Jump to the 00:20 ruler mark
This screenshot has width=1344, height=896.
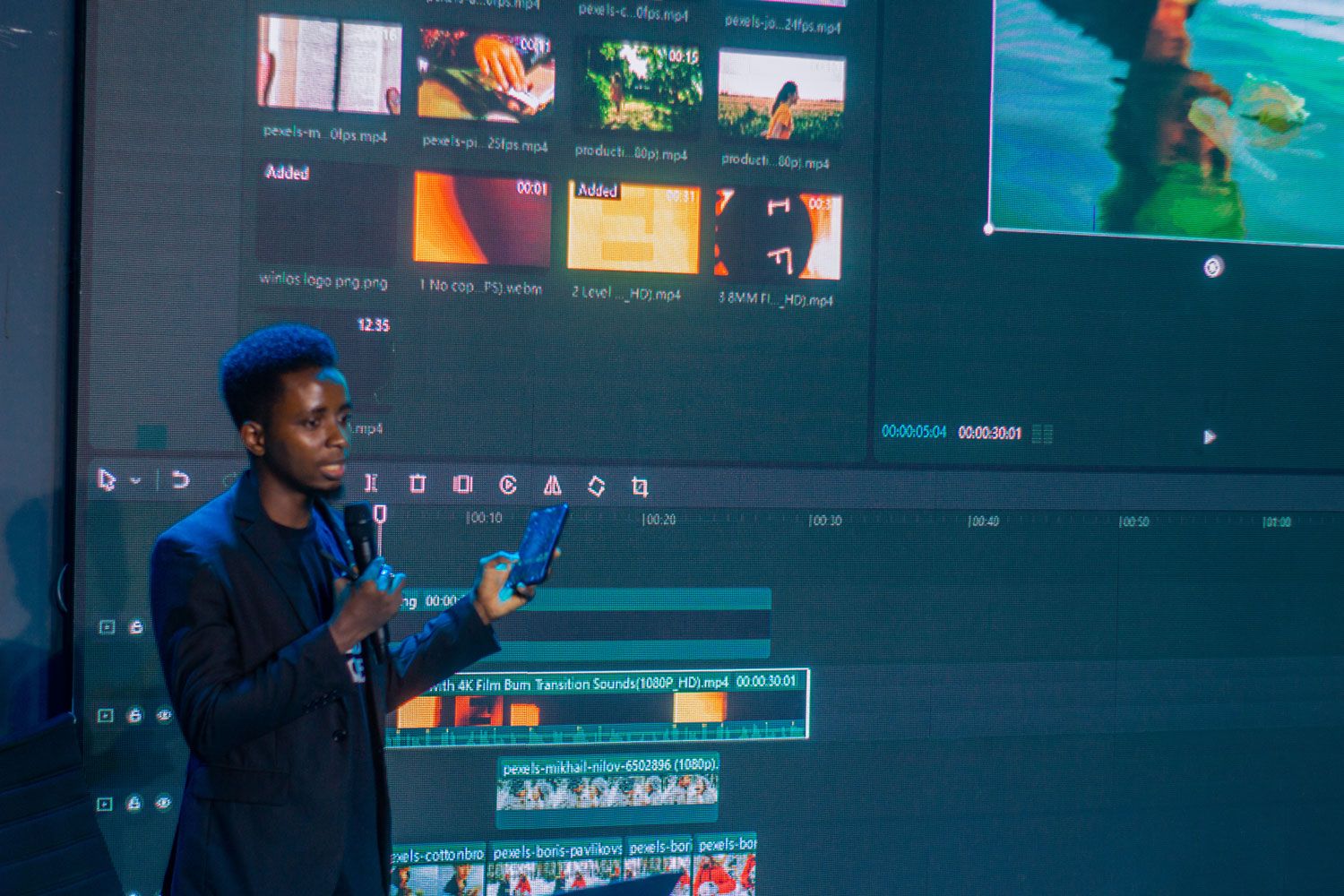pos(659,519)
